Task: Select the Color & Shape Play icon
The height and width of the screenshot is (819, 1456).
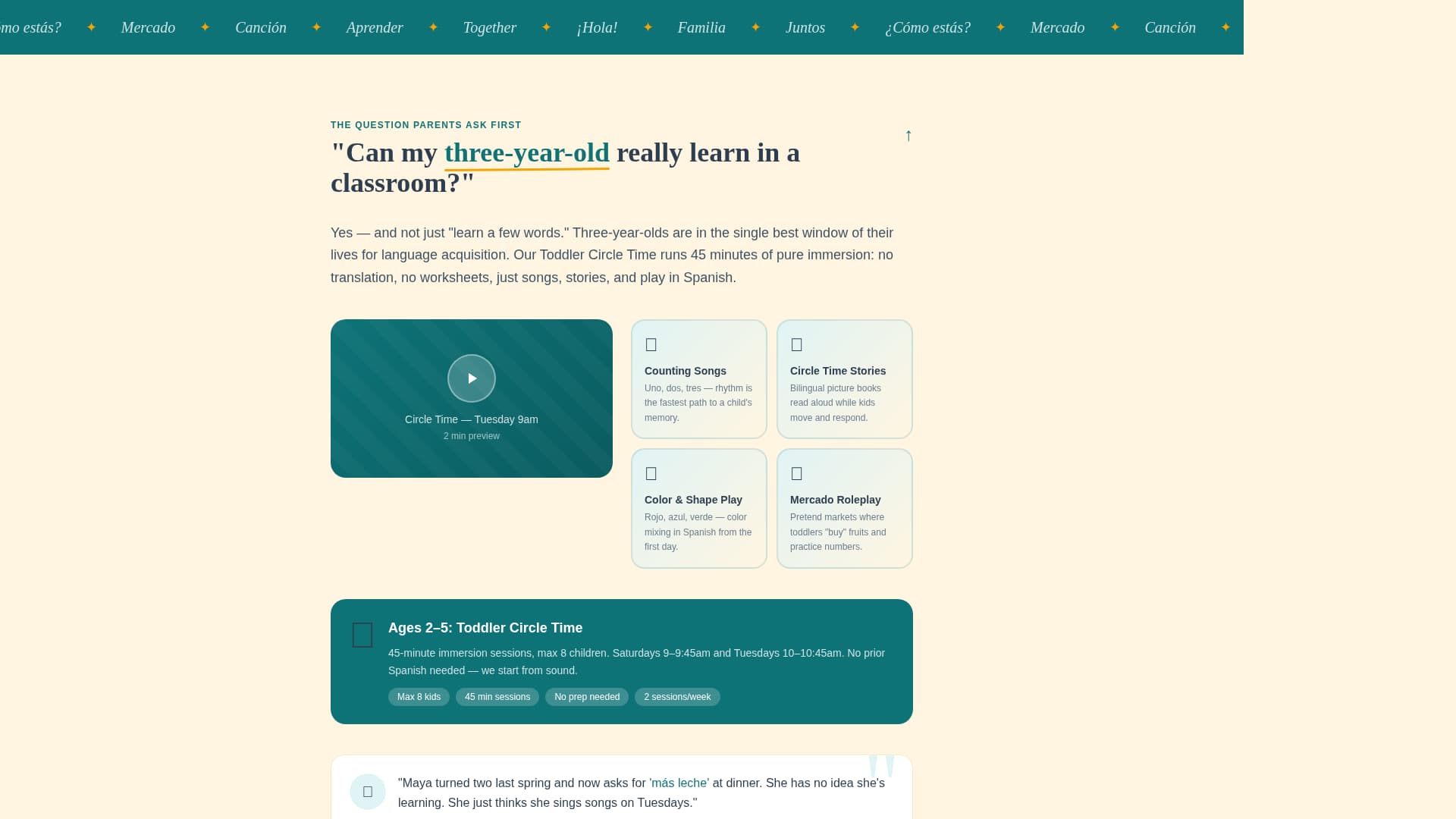Action: click(651, 474)
